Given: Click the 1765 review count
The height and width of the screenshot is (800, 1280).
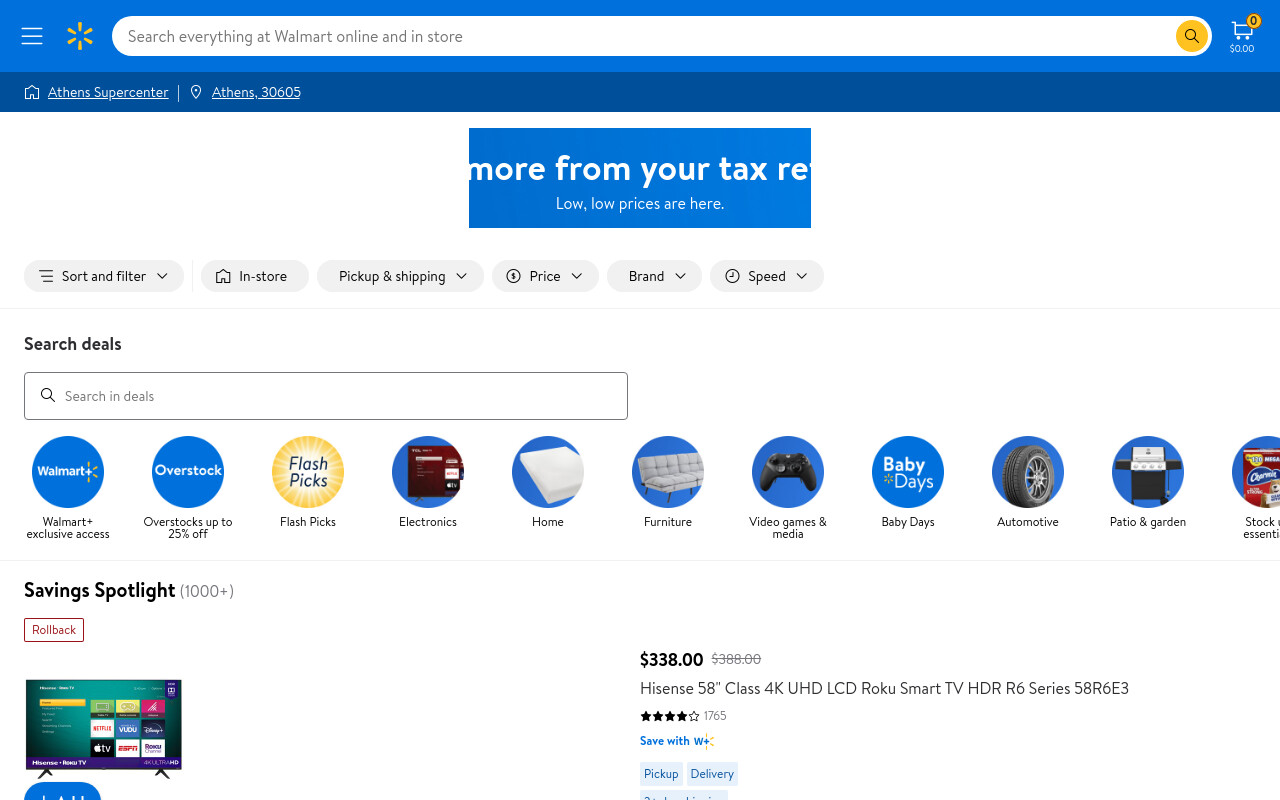Looking at the screenshot, I should pyautogui.click(x=715, y=716).
